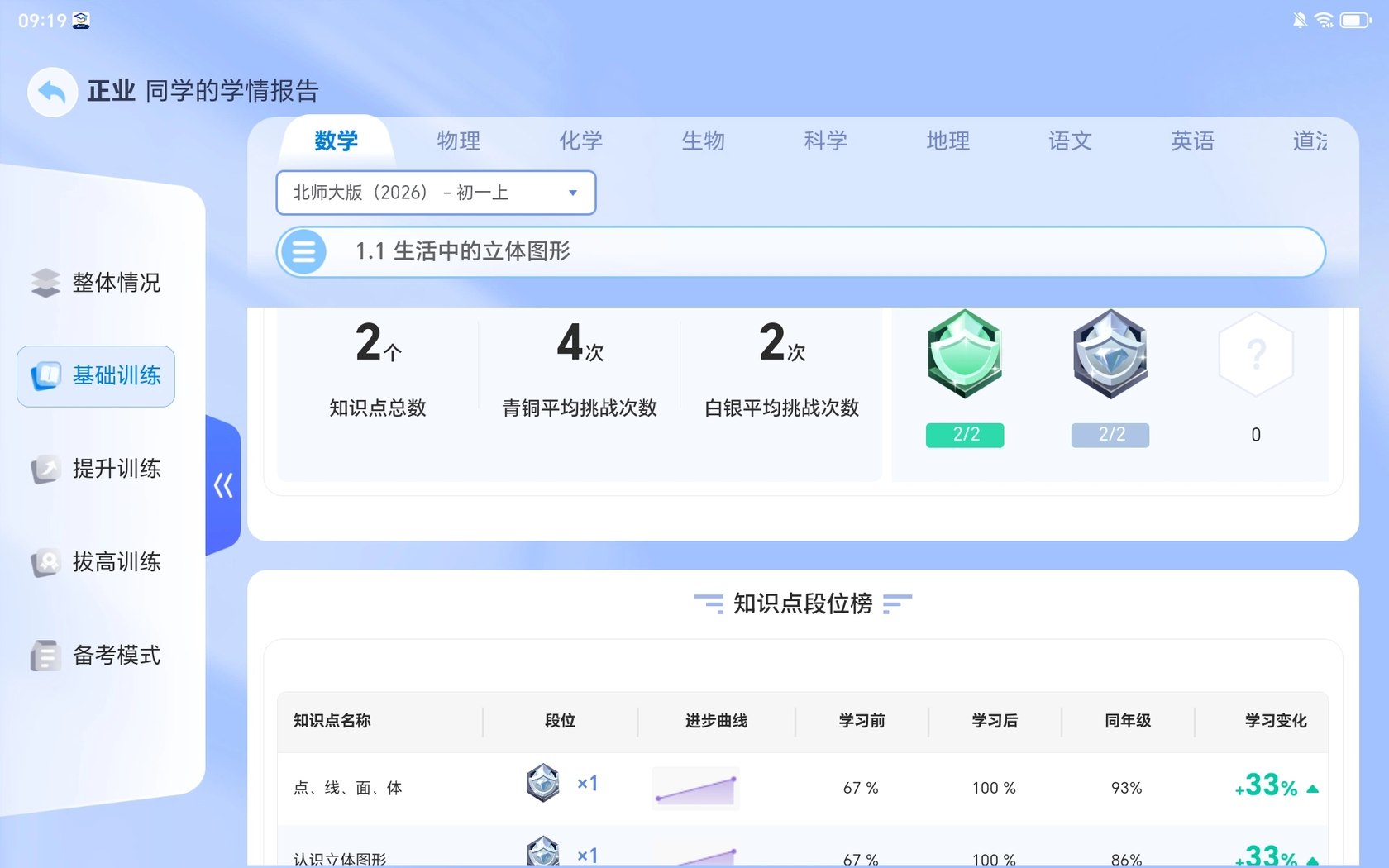Click the 进步曲线 column header
The image size is (1389, 868).
716,721
